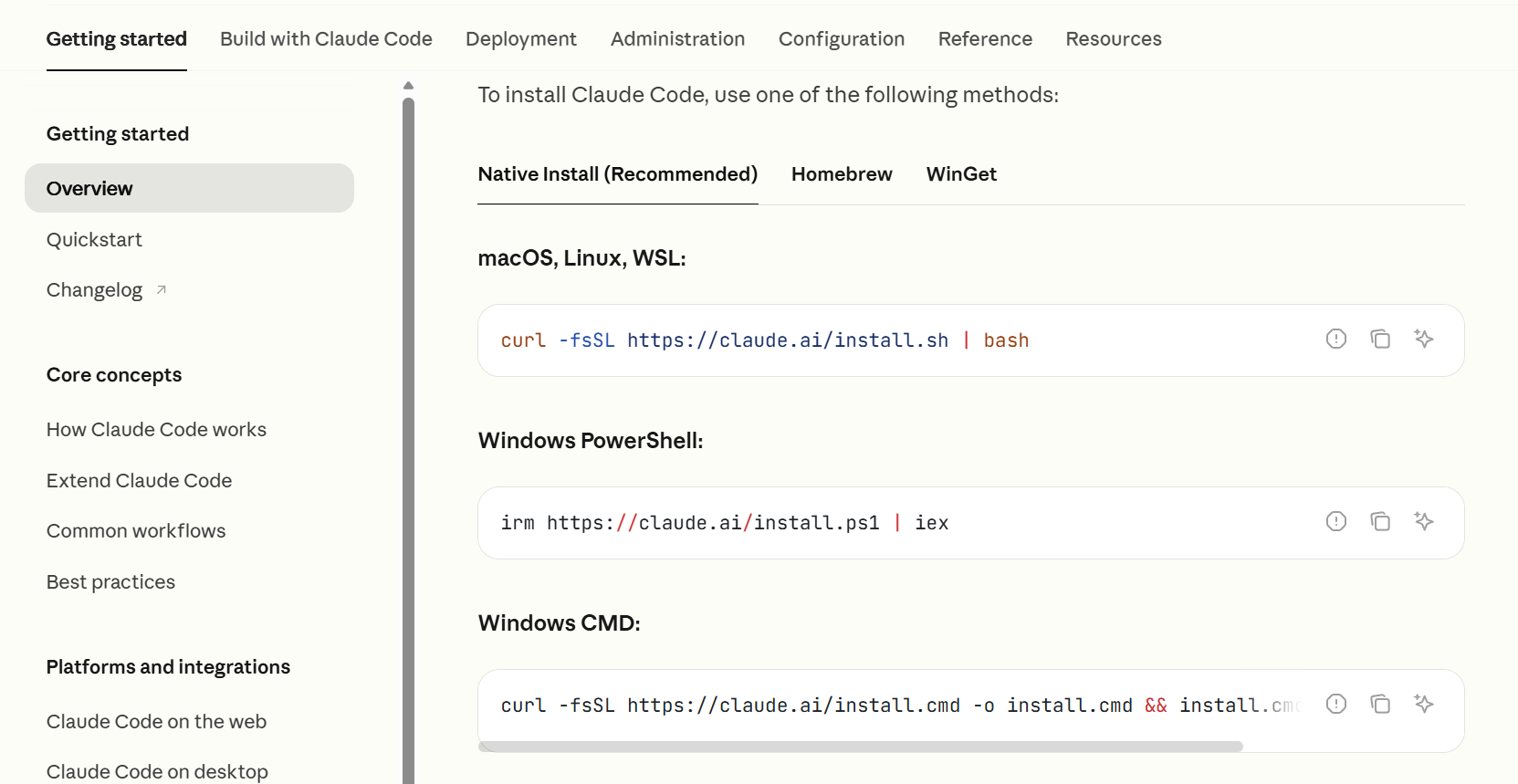Viewport: 1518px width, 784px height.
Task: Open Claude Code on the web page
Action: point(156,722)
